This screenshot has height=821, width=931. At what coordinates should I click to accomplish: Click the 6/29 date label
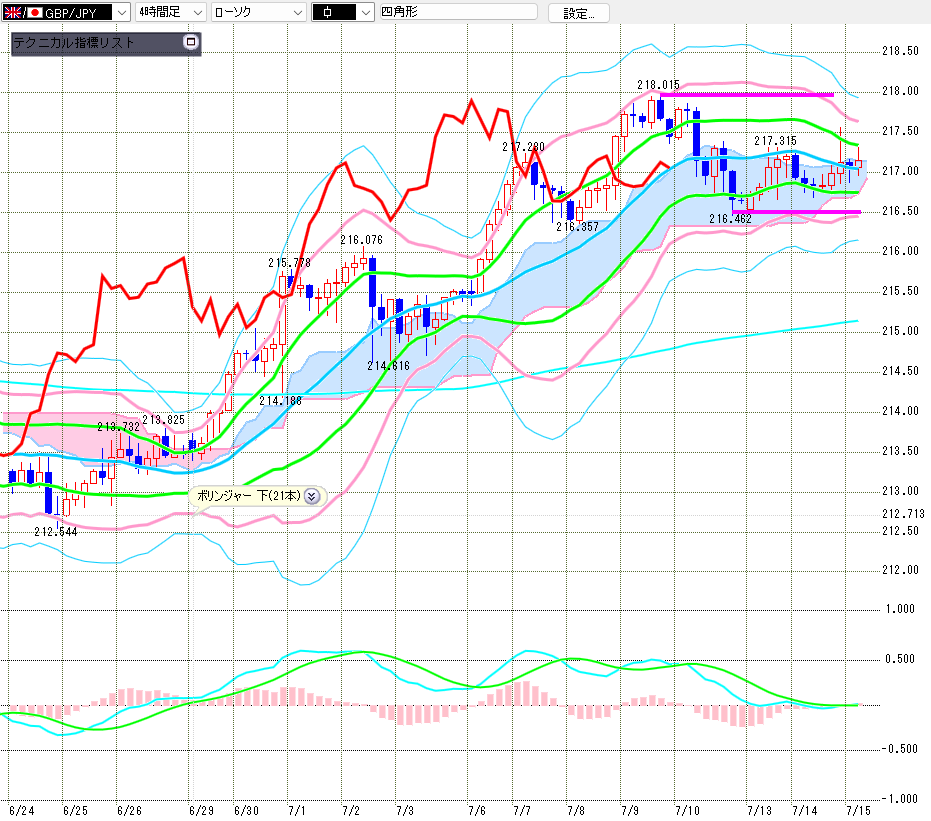point(201,811)
